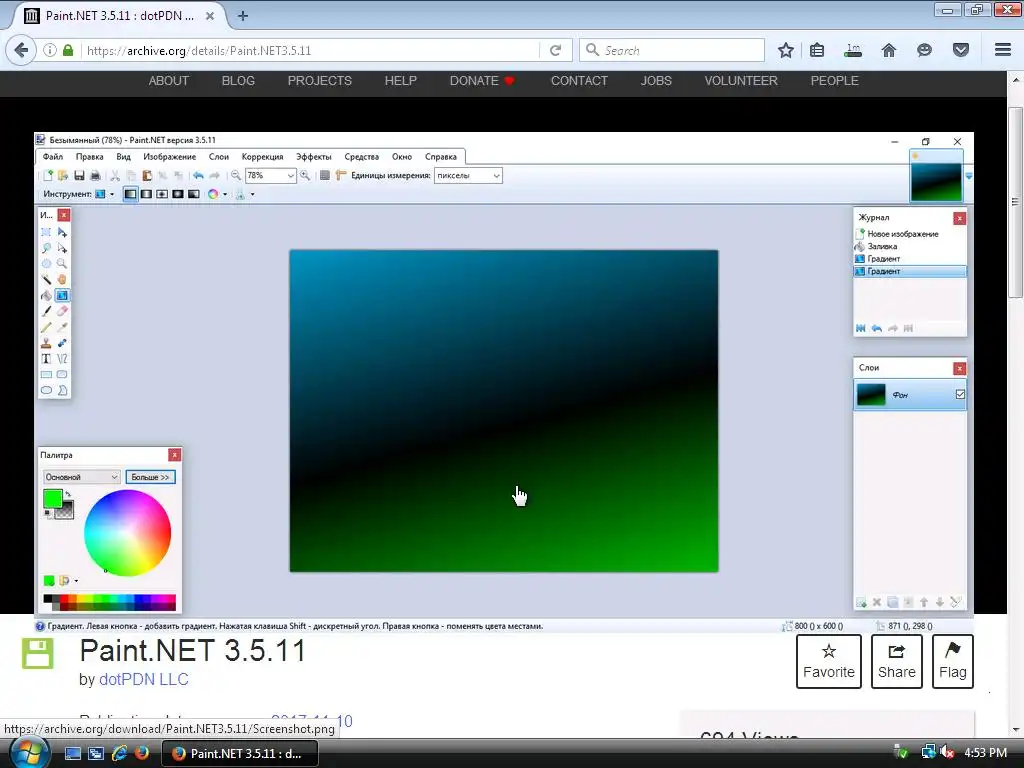Select the Recolor tool
This screenshot has width=1024, height=768.
click(x=62, y=343)
